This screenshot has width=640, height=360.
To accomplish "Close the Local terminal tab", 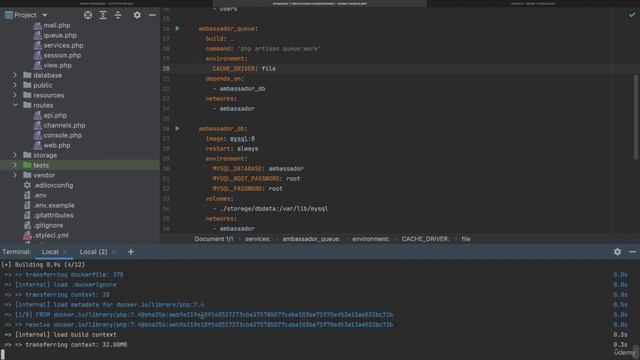I will point(65,252).
